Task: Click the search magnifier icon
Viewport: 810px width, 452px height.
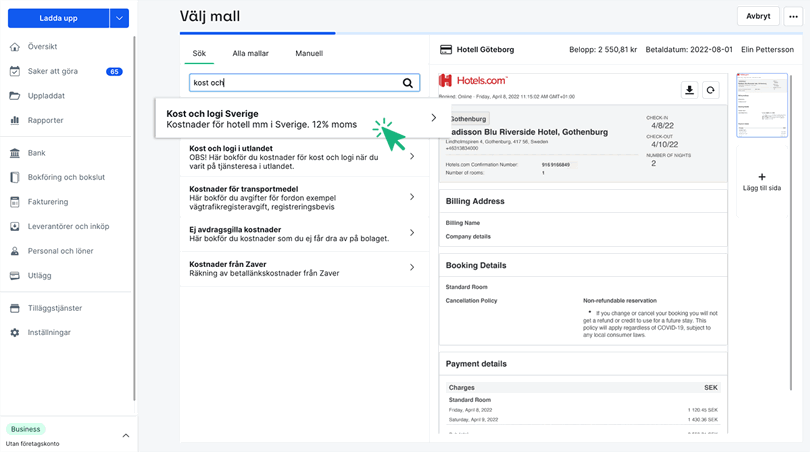Action: 408,83
